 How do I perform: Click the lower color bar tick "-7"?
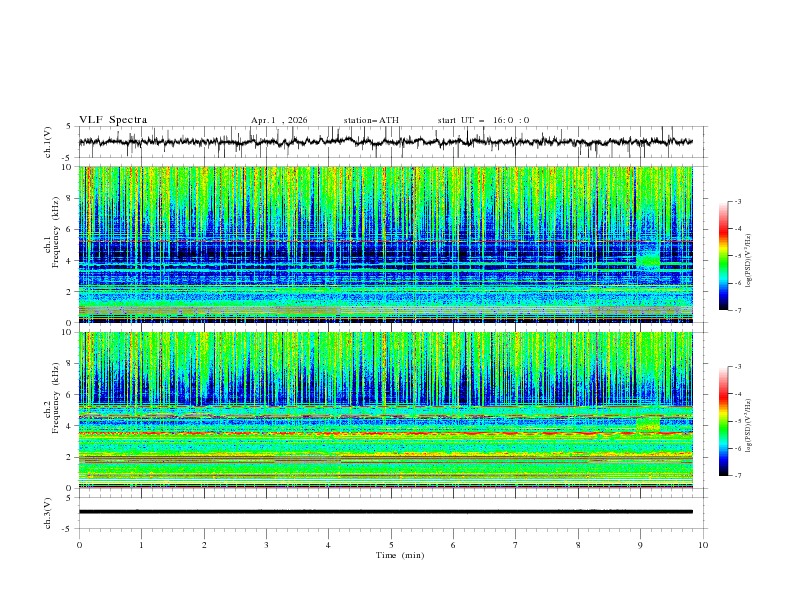[x=738, y=476]
